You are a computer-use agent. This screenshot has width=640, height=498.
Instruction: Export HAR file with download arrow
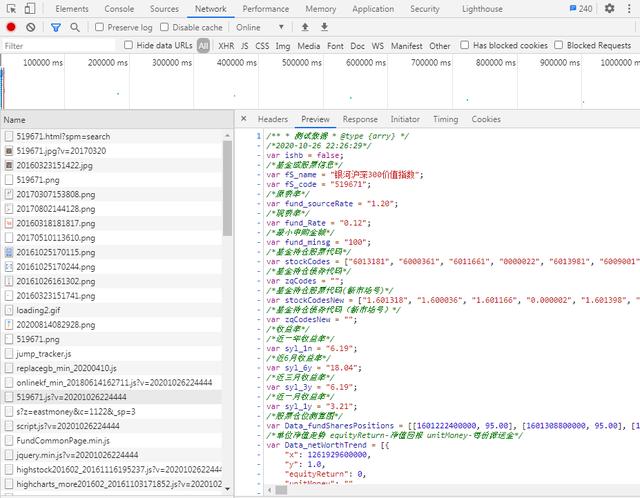point(324,27)
